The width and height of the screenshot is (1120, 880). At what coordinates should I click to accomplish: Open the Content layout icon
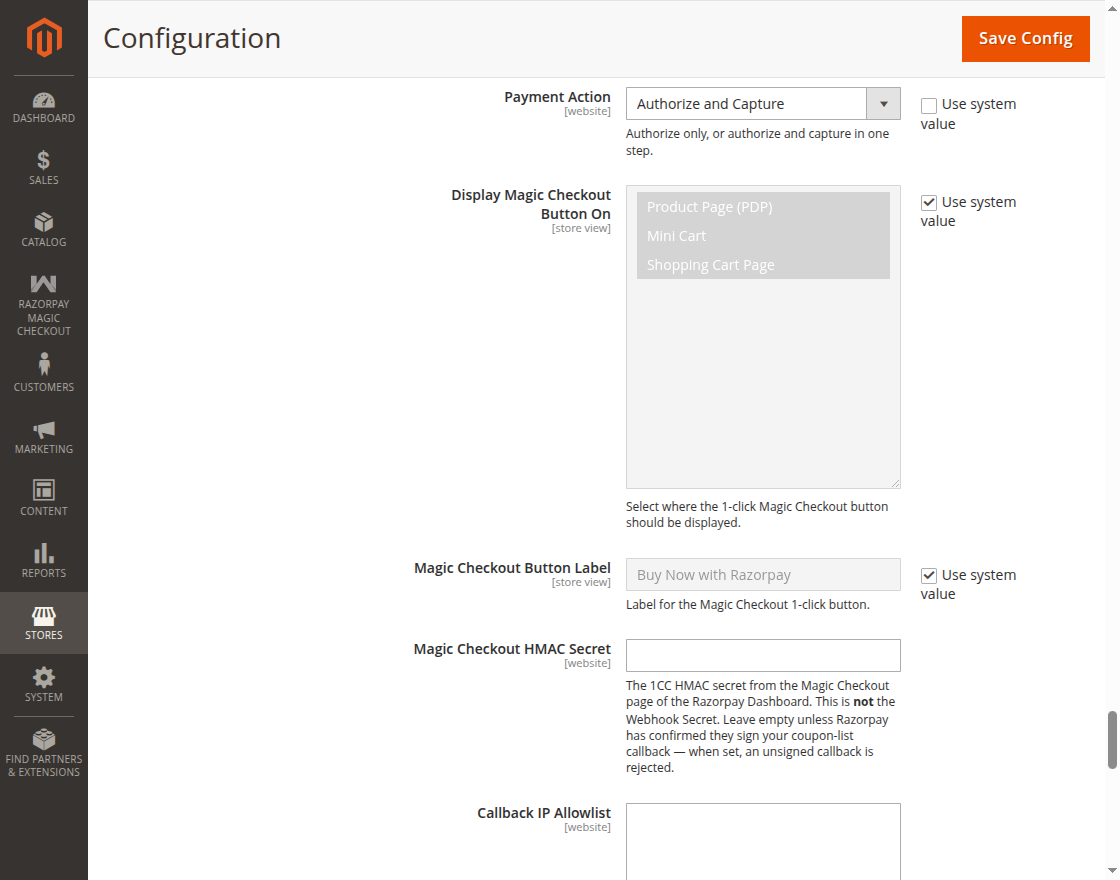pyautogui.click(x=44, y=490)
